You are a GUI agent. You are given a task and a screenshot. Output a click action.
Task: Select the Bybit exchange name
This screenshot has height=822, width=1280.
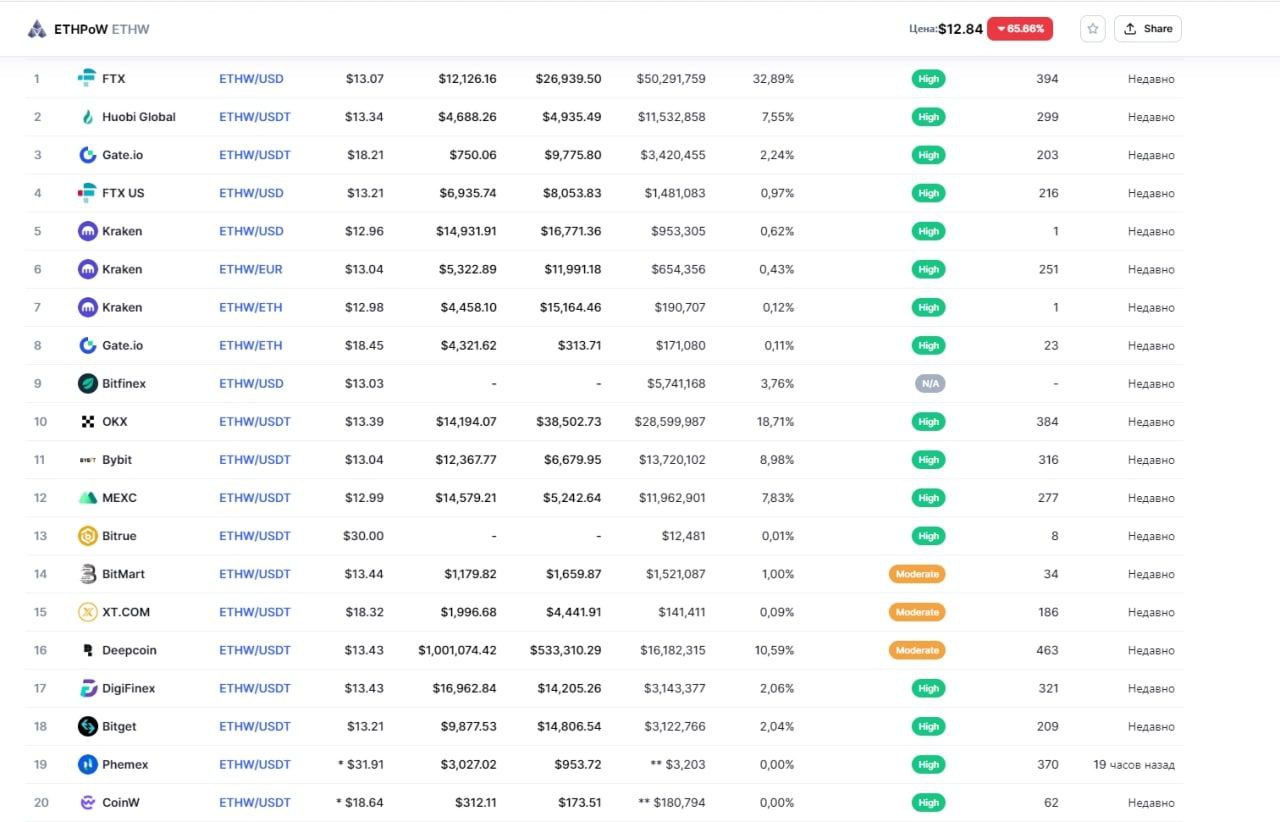tap(117, 460)
